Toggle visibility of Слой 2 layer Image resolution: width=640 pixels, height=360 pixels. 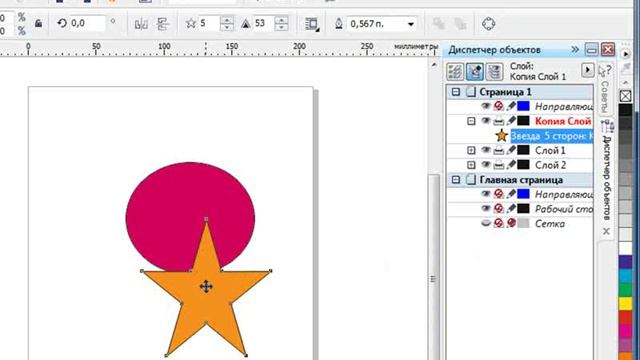click(x=485, y=164)
